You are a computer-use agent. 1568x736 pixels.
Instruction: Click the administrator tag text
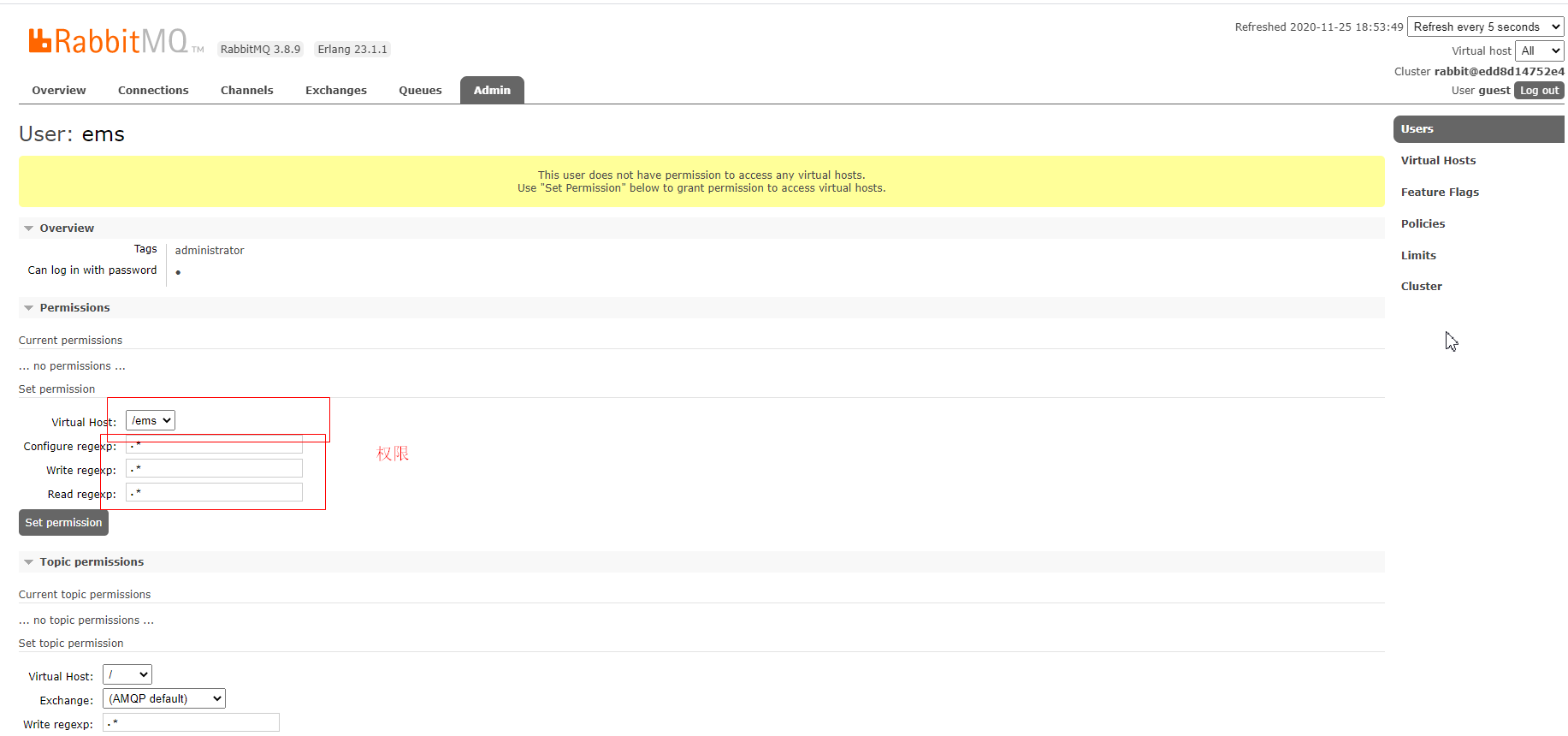coord(210,251)
